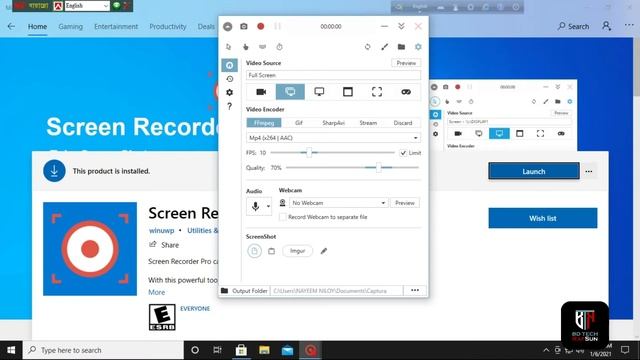Image resolution: width=640 pixels, height=360 pixels.
Task: Click Preview button beside webcam dropdown
Action: tap(405, 203)
